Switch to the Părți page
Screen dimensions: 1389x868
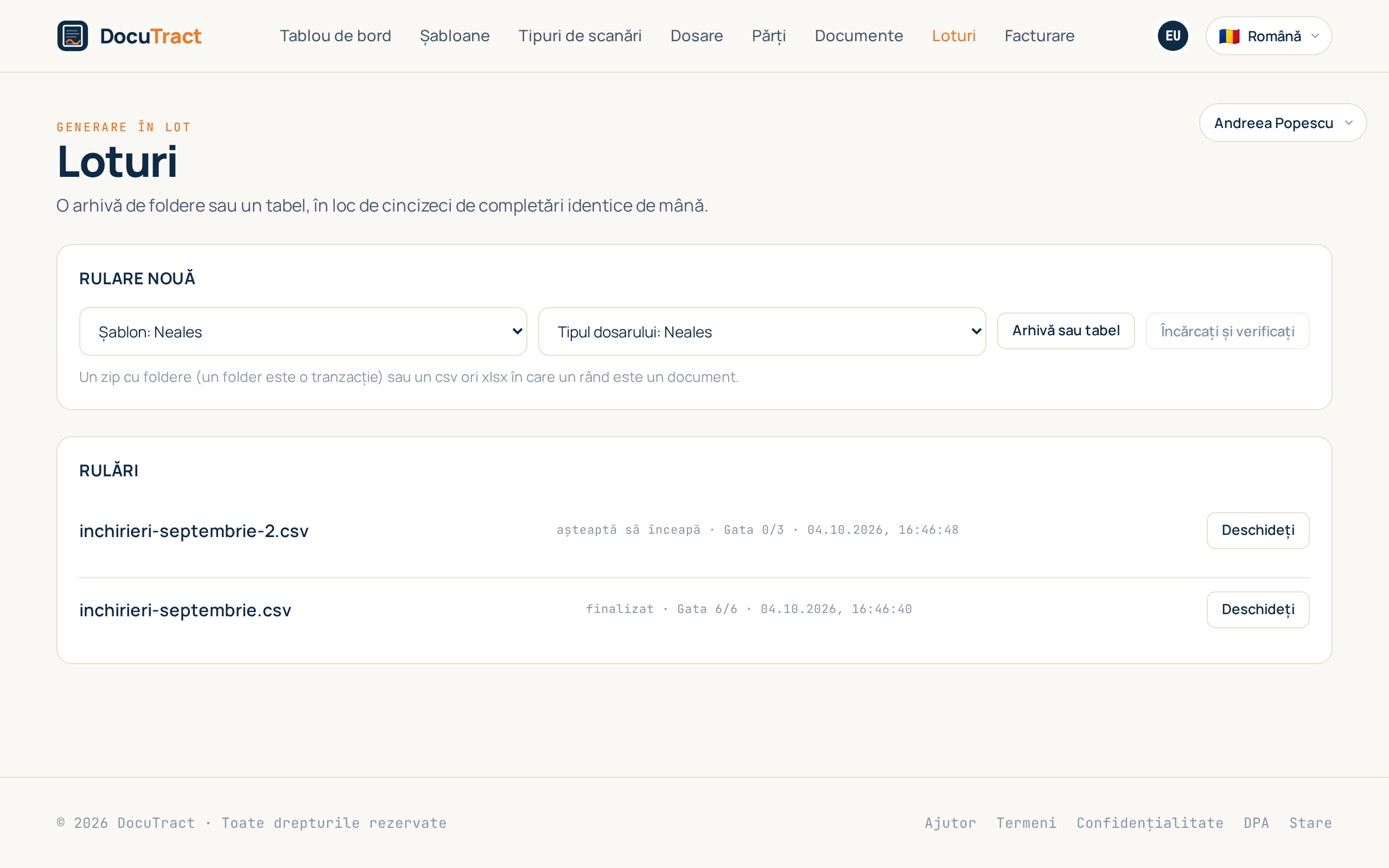coord(768,36)
